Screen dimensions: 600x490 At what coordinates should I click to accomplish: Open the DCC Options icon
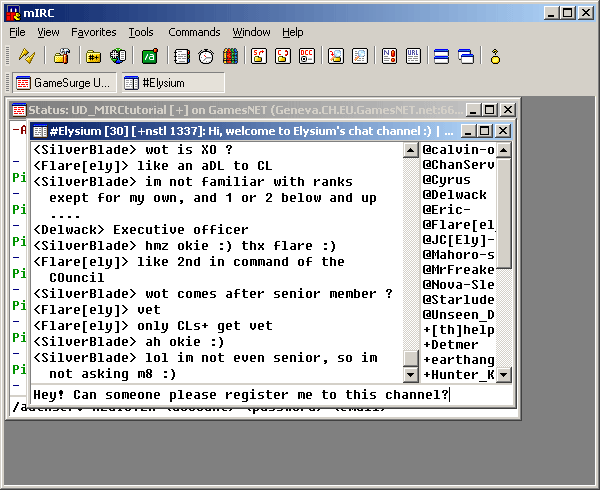(307, 56)
